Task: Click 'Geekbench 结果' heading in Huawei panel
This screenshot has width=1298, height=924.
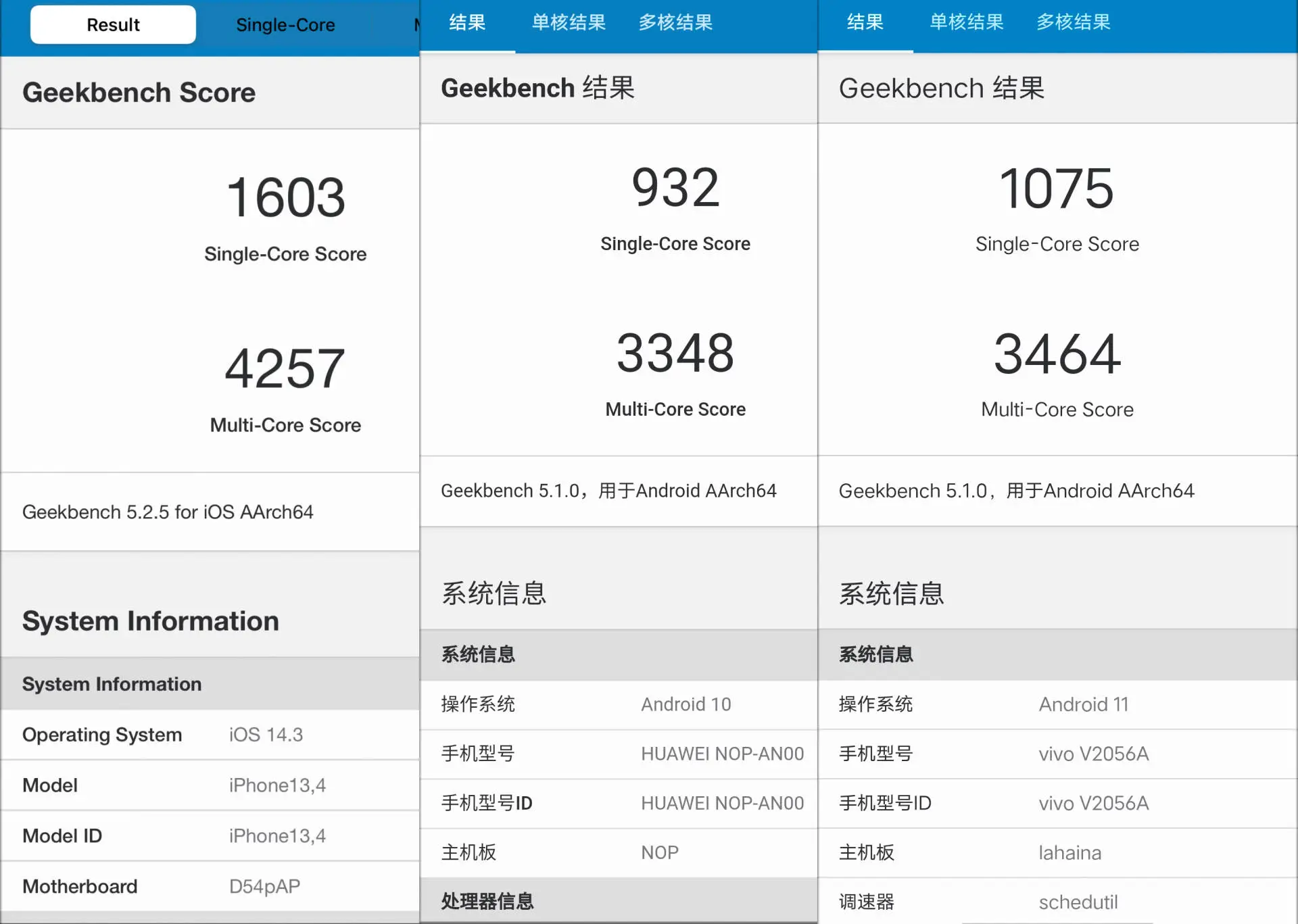Action: [537, 88]
